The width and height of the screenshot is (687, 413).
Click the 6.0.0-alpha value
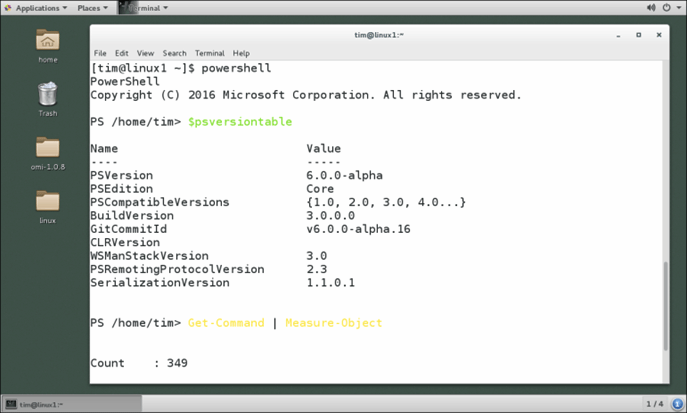click(x=344, y=175)
